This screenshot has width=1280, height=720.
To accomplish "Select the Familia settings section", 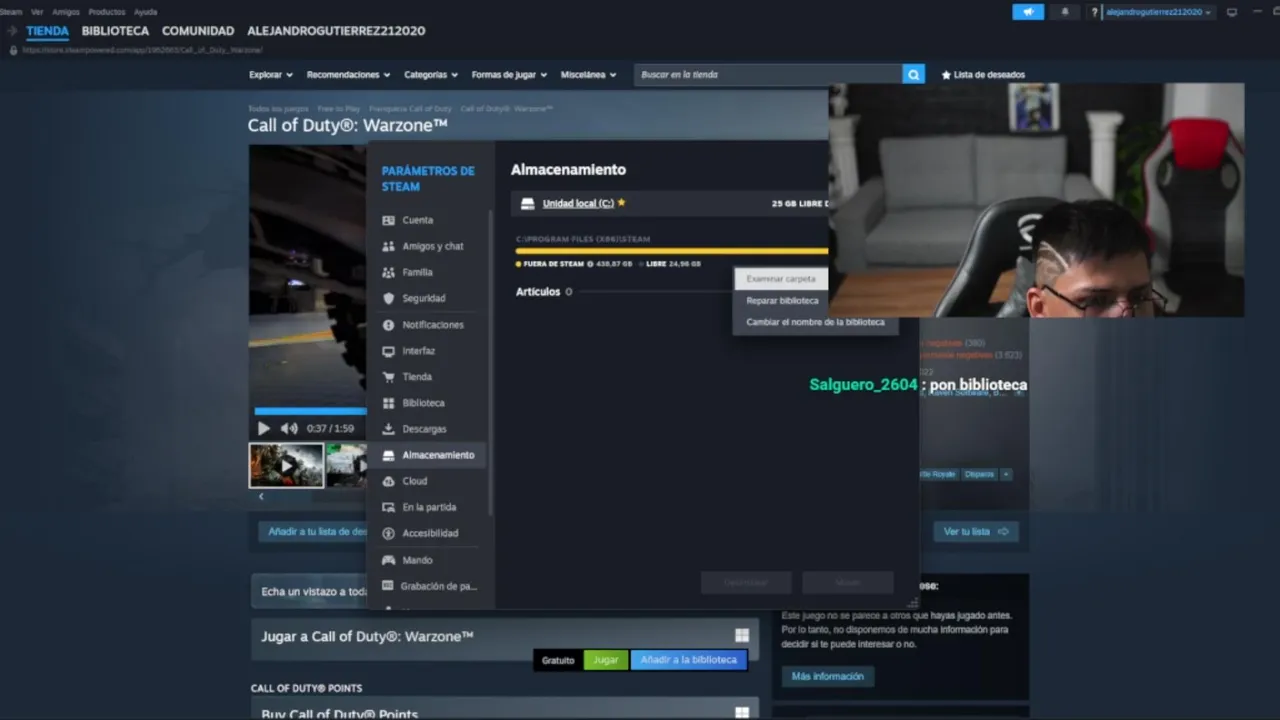I will pos(428,272).
